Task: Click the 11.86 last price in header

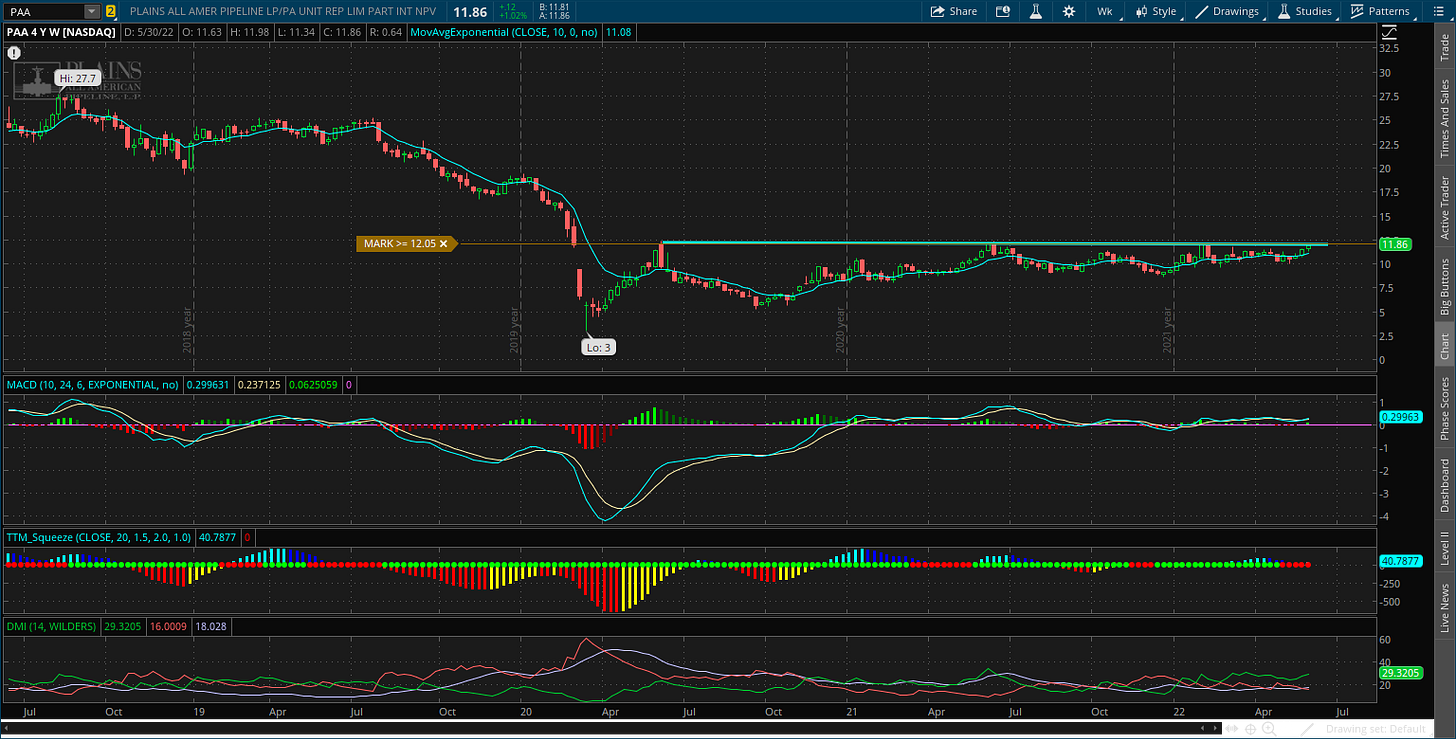Action: [x=468, y=11]
